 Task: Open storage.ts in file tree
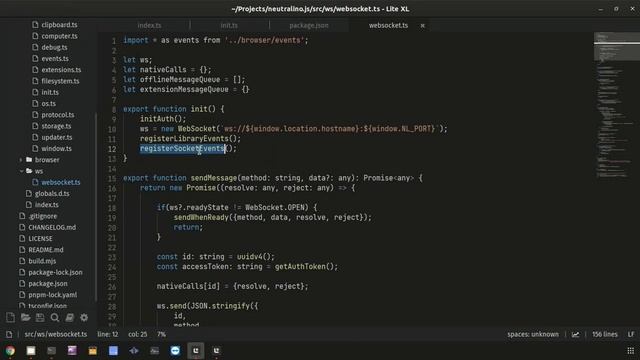pyautogui.click(x=56, y=126)
